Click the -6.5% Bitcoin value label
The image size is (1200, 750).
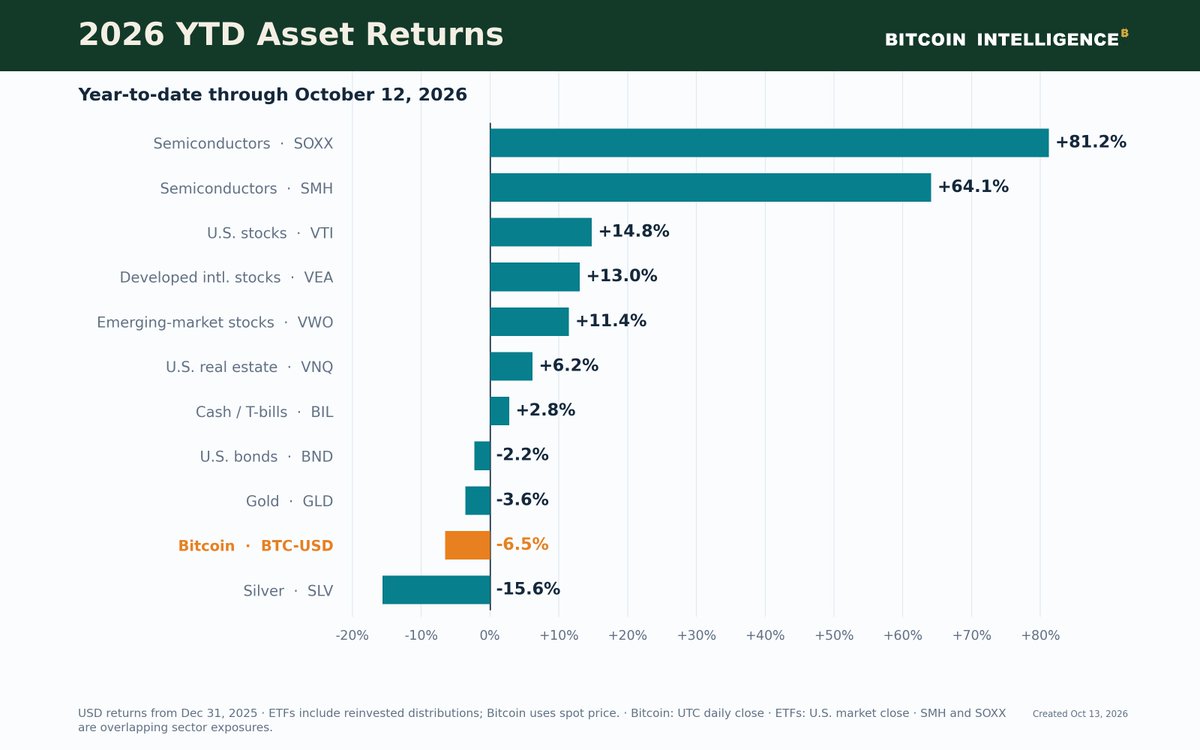click(522, 545)
